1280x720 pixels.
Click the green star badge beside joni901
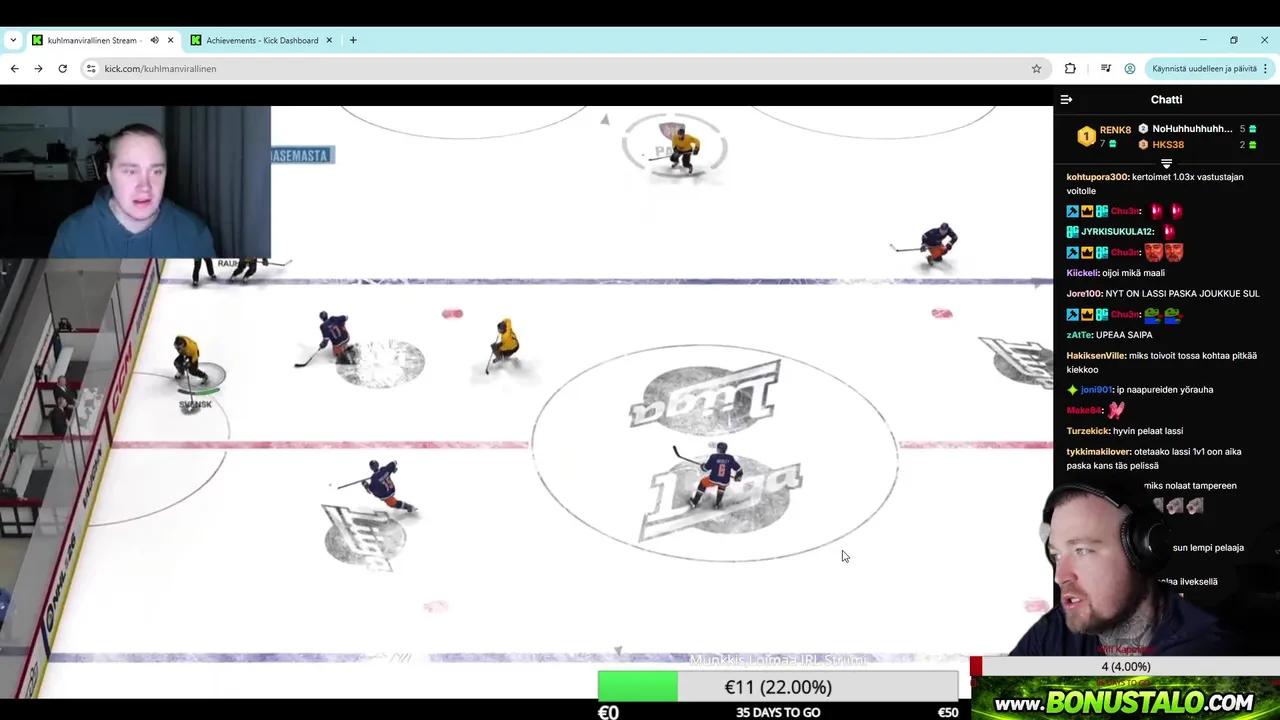(x=1073, y=390)
